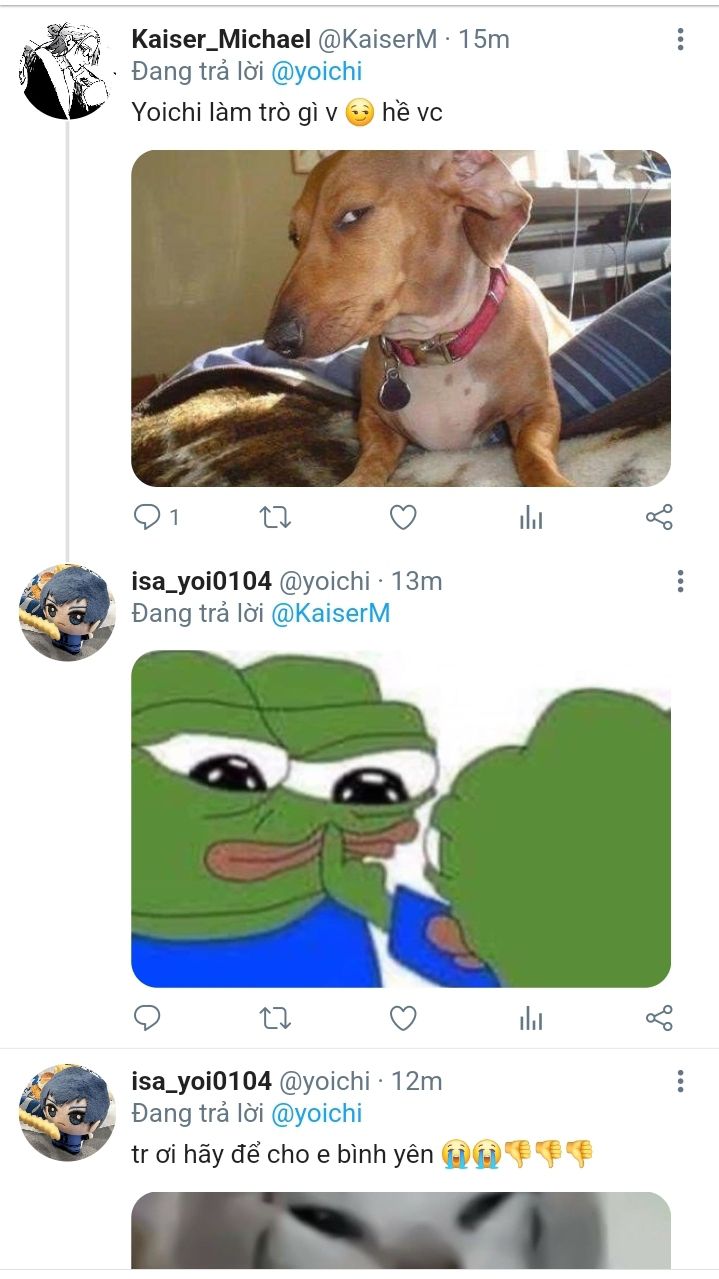Open the isa_yoi0104 avatar on the Pepe tweet
Viewport: 719px width, 1279px height.
(x=67, y=613)
